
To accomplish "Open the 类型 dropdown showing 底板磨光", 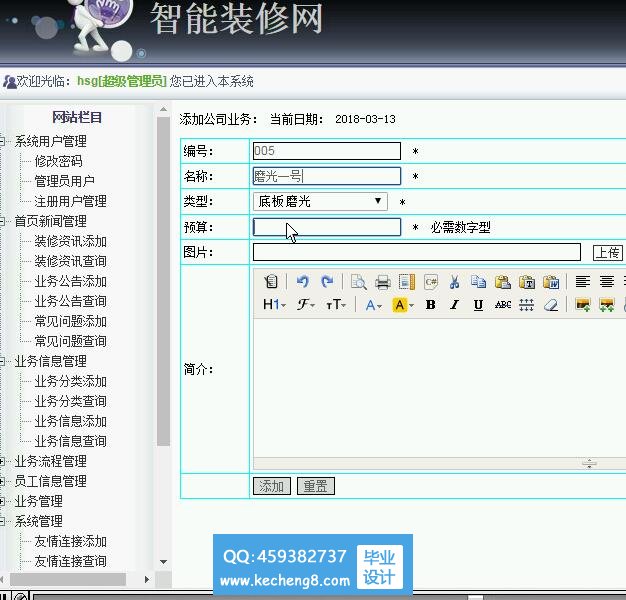I will tap(320, 202).
